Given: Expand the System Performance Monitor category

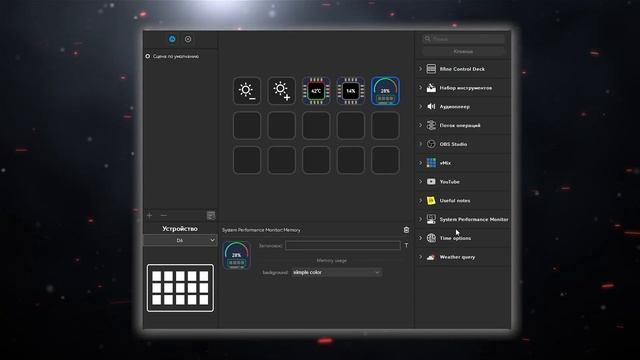Looking at the screenshot, I should coord(420,219).
